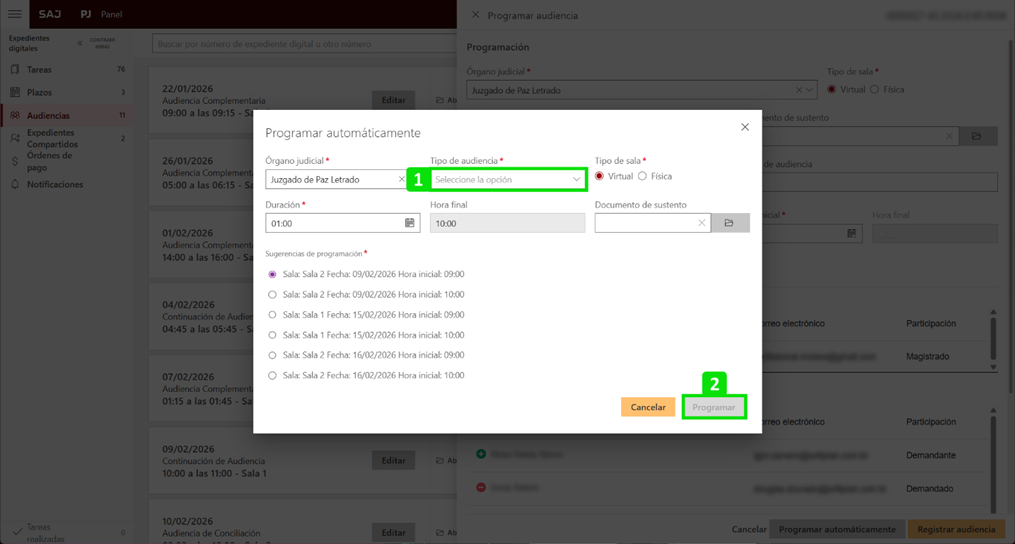
Task: Expand the Órgano judicial dropdown in side panel
Action: coord(809,90)
